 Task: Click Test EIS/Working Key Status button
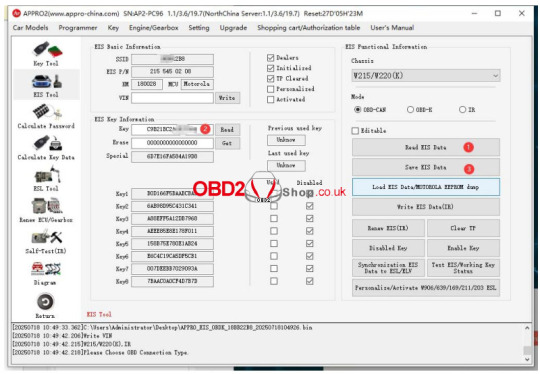click(x=463, y=268)
